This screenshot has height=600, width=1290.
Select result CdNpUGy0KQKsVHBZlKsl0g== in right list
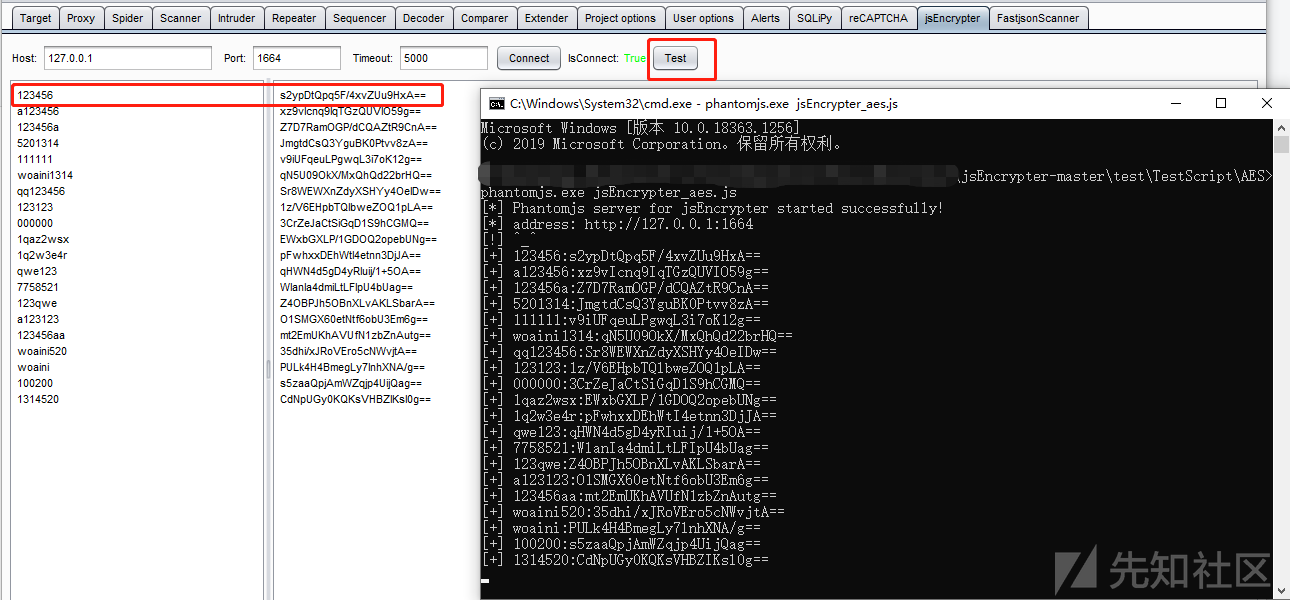(356, 399)
